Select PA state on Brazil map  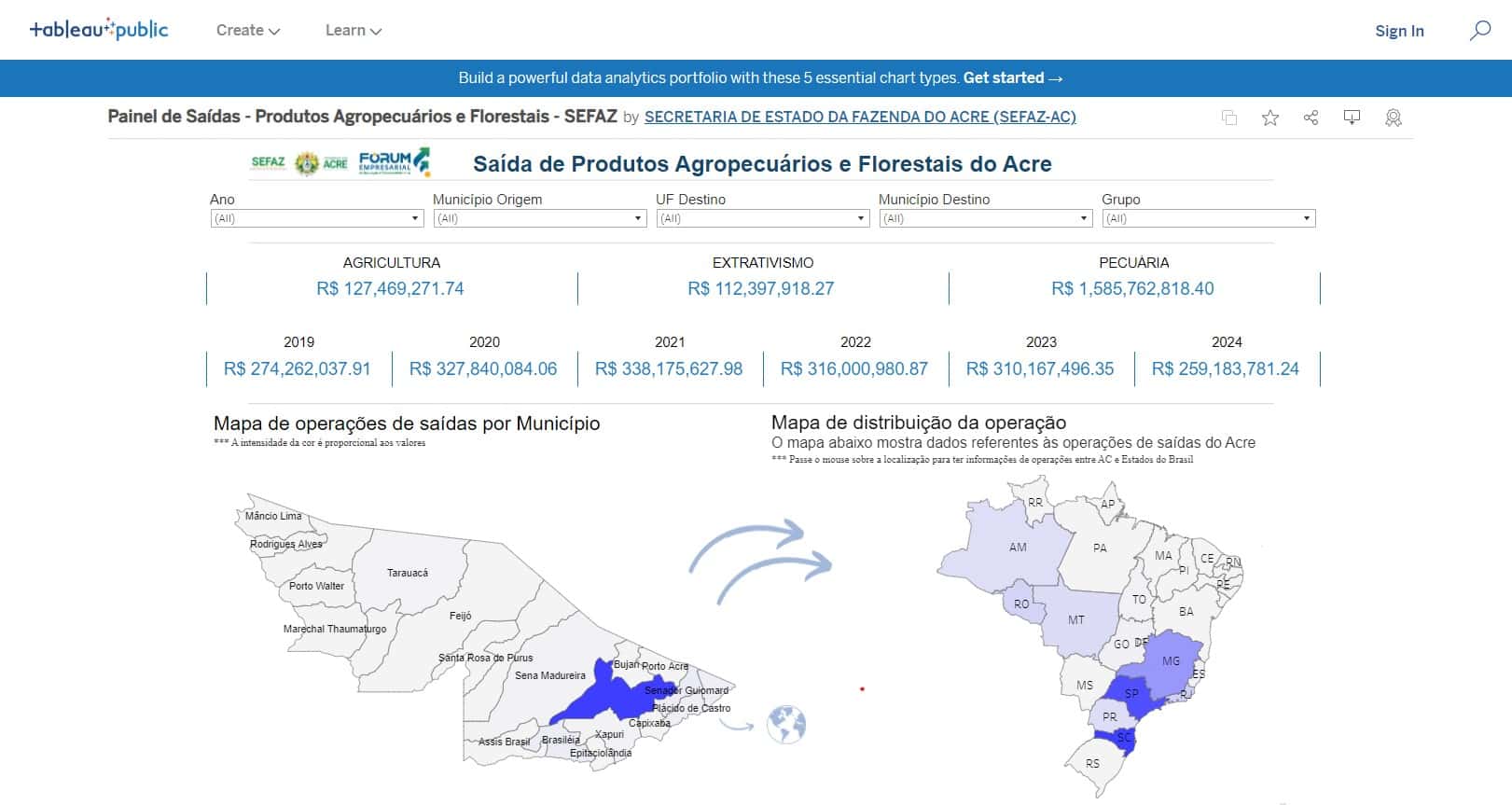pos(1100,548)
